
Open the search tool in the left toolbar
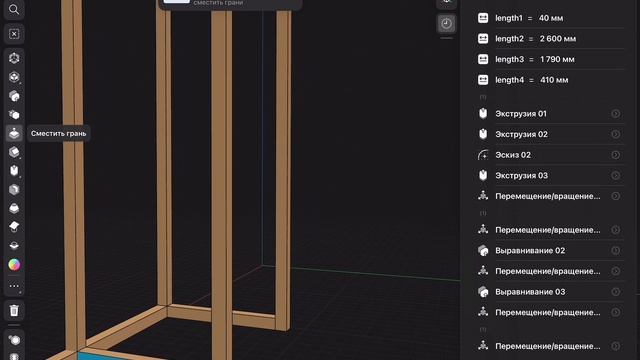14,9
